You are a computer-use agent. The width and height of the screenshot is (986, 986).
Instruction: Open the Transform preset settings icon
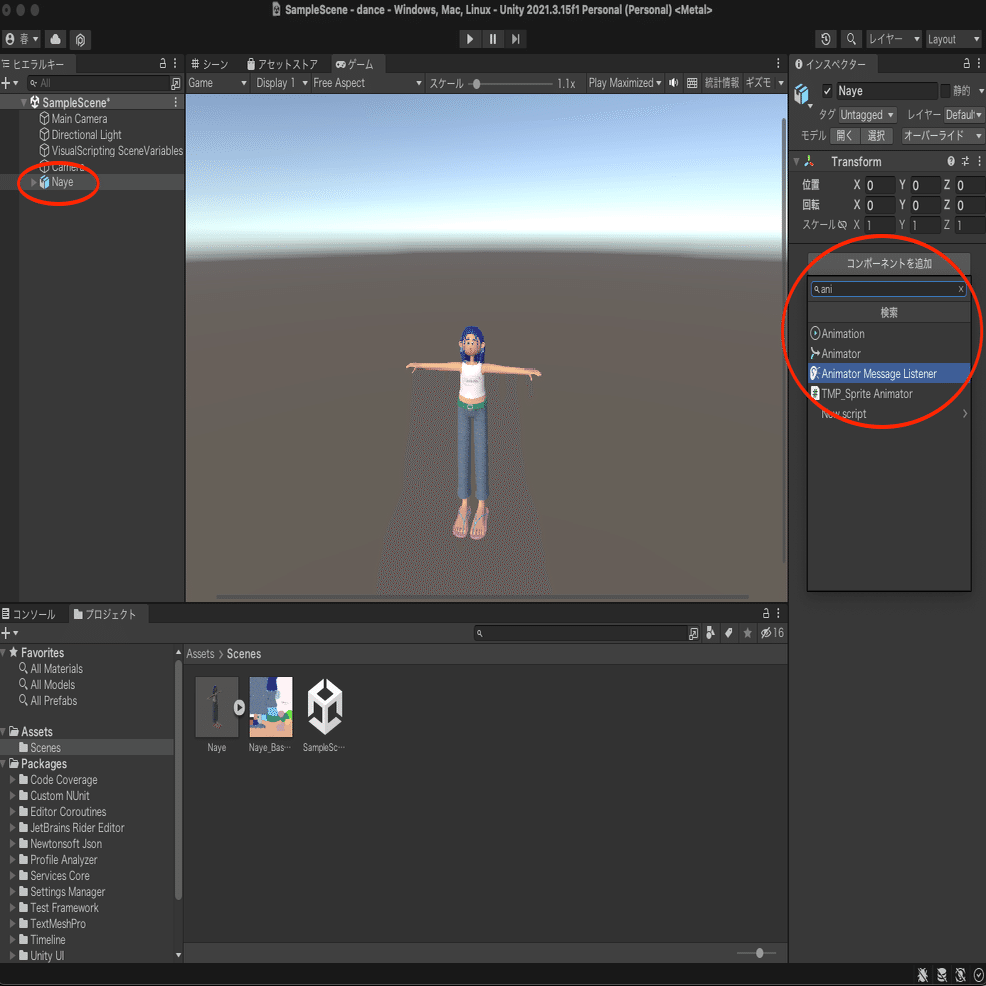965,162
